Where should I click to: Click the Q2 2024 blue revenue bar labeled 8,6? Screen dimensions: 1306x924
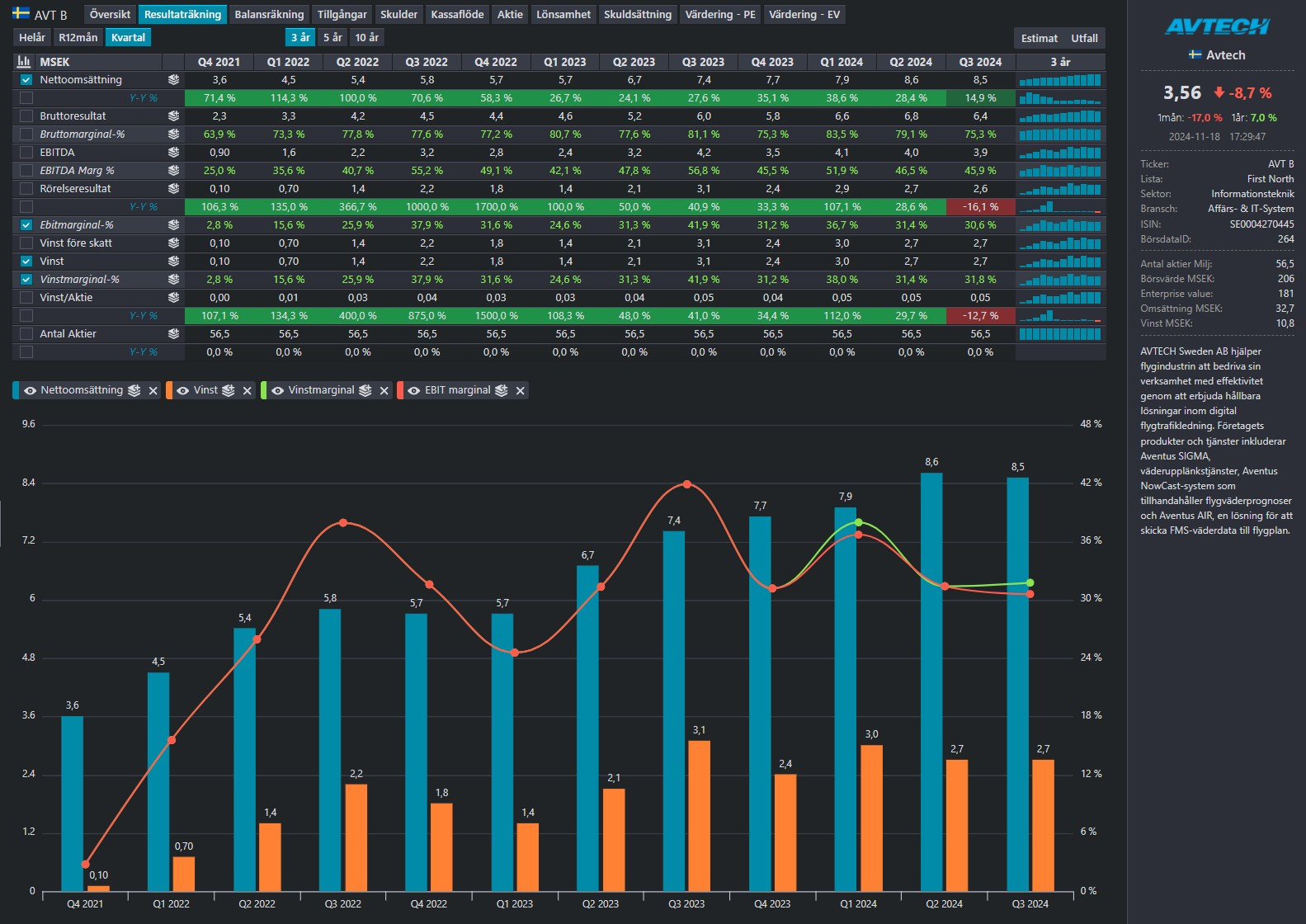point(931,681)
